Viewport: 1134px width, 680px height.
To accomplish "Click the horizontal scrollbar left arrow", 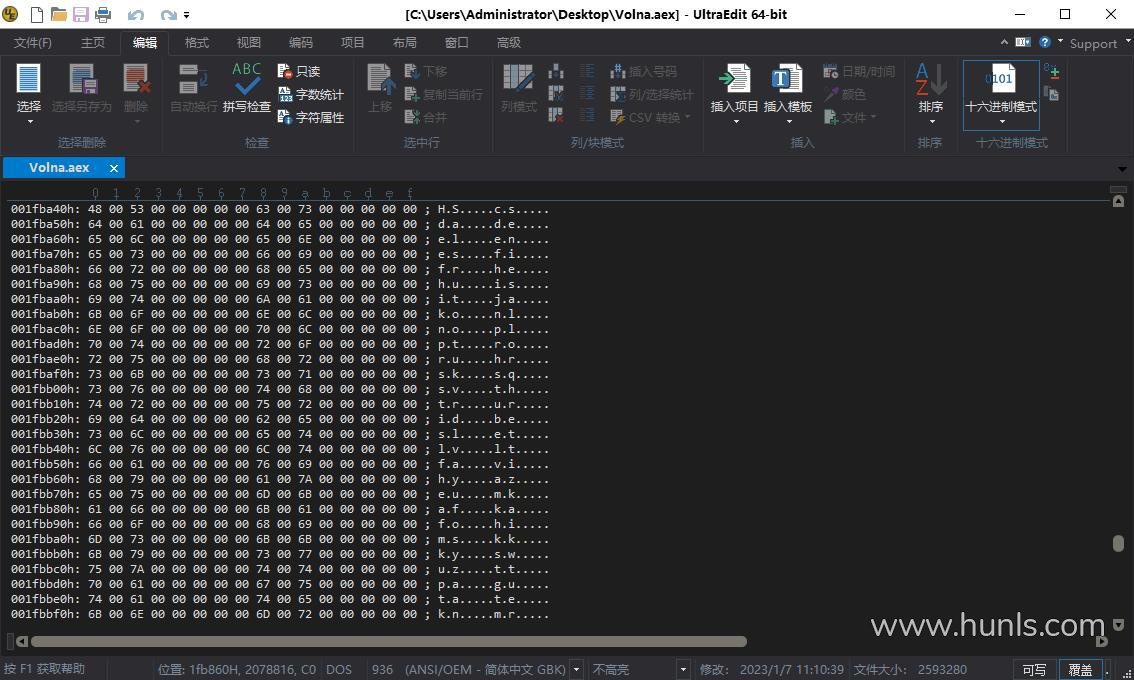I will (22, 642).
